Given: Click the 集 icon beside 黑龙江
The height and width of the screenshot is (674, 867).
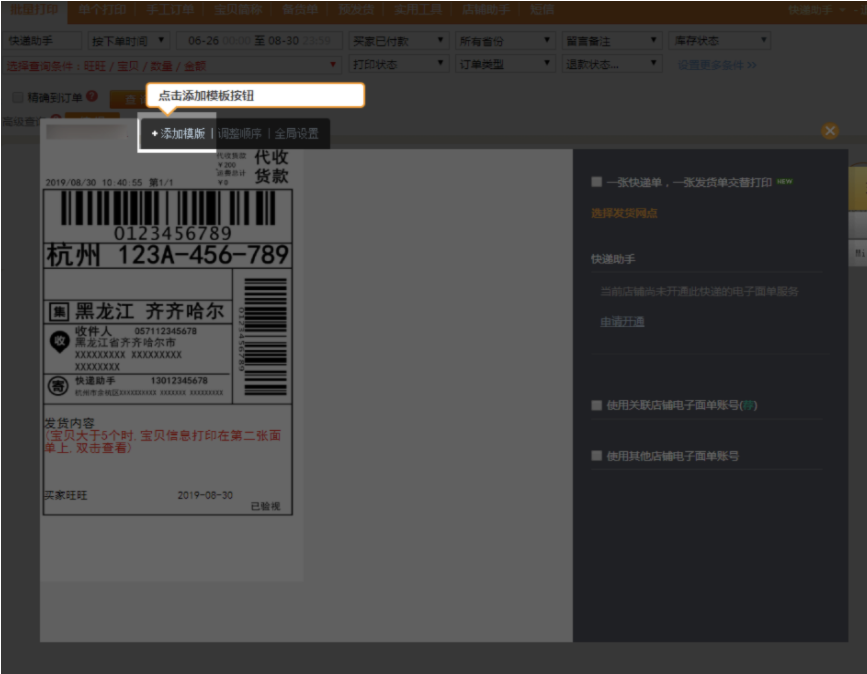Looking at the screenshot, I should tap(59, 312).
